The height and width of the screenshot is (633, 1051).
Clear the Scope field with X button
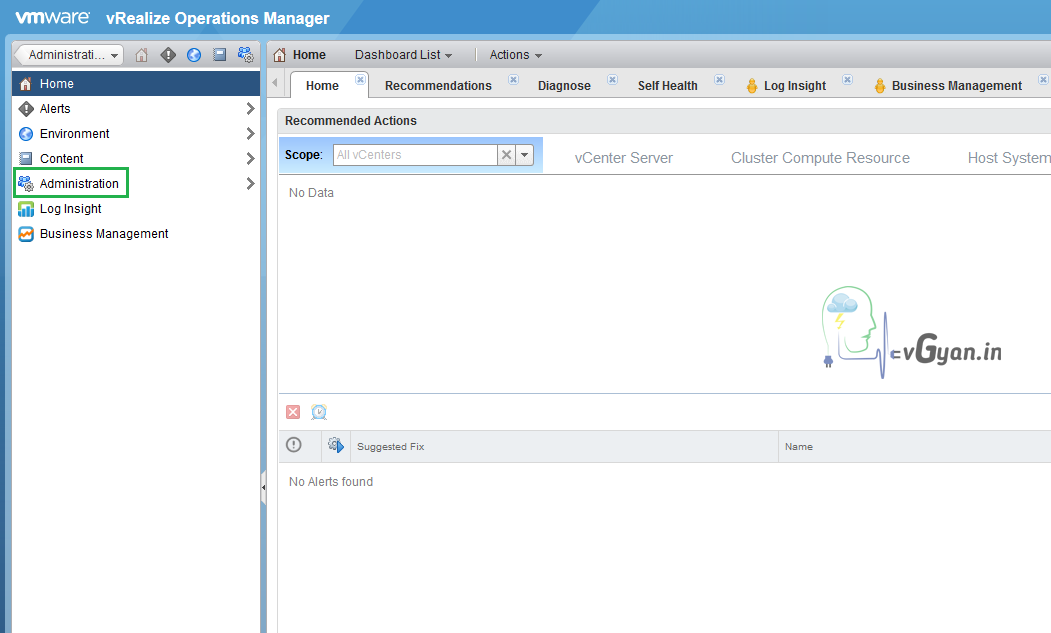tap(507, 155)
